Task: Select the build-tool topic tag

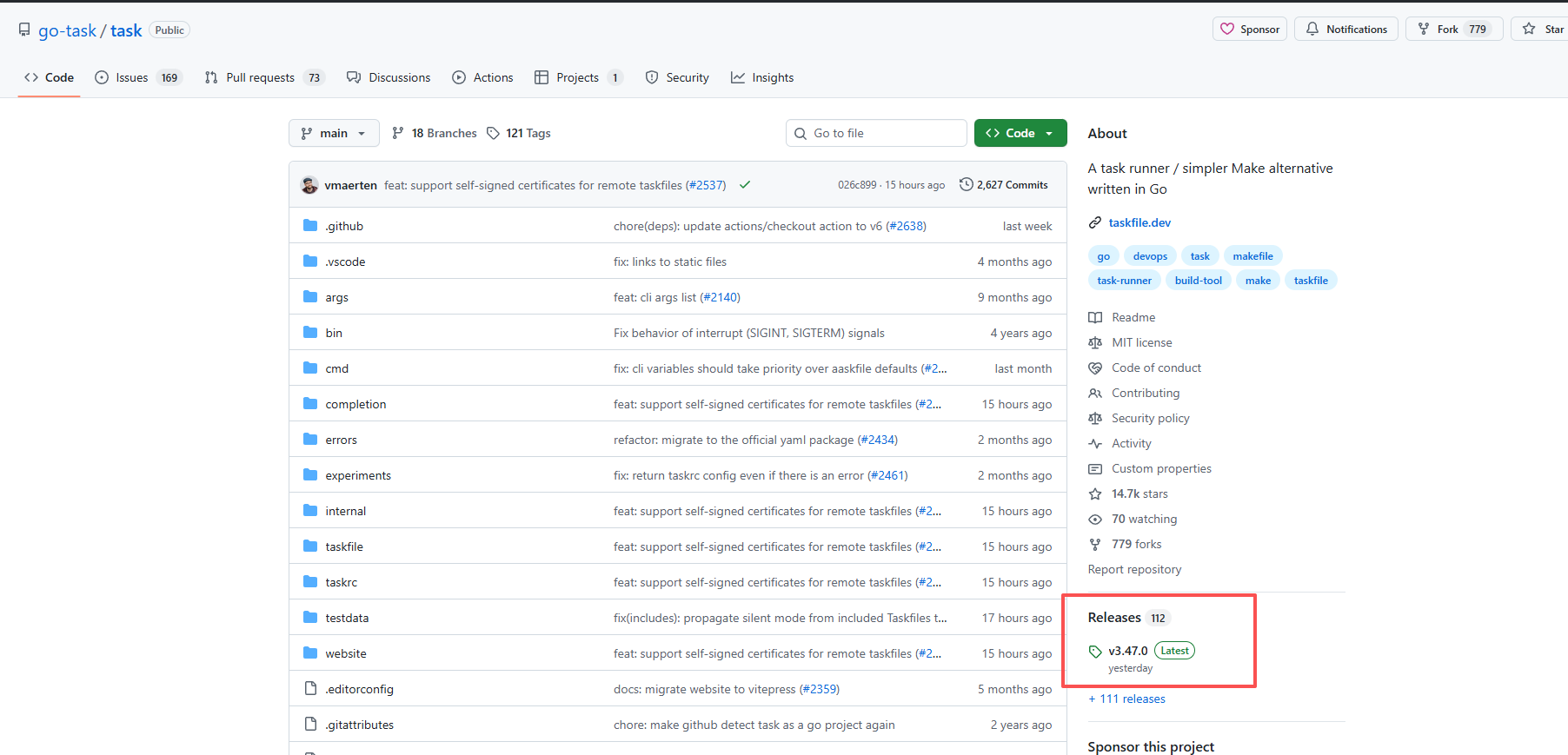Action: (x=1198, y=281)
